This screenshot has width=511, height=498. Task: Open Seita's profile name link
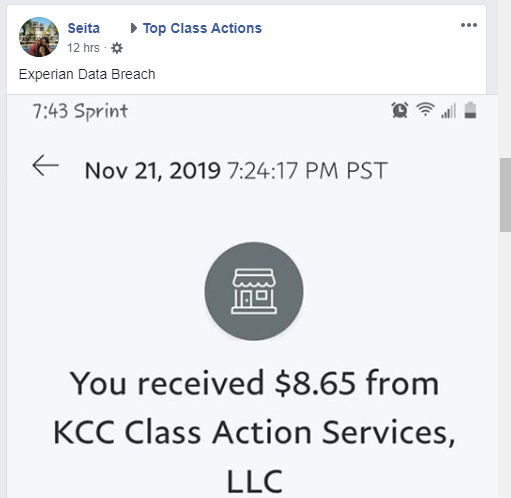tap(84, 28)
